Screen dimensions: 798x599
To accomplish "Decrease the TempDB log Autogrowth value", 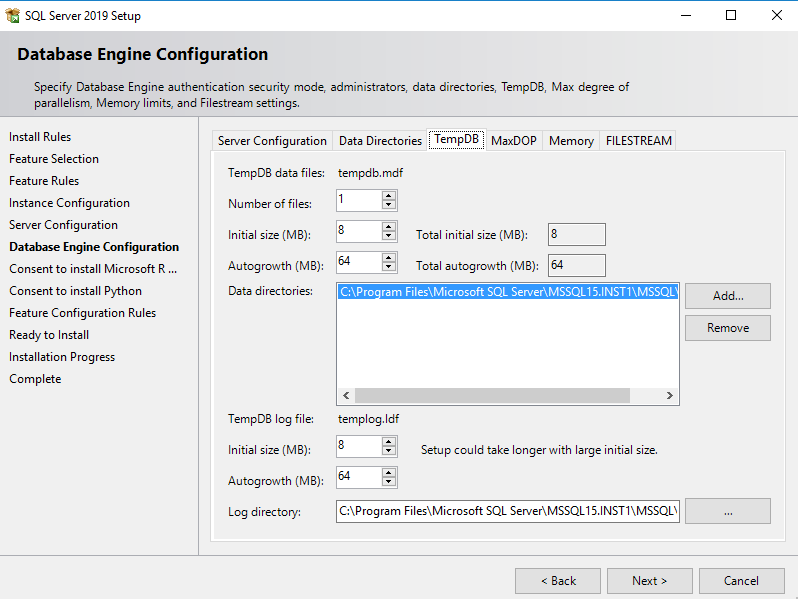I will click(x=389, y=482).
